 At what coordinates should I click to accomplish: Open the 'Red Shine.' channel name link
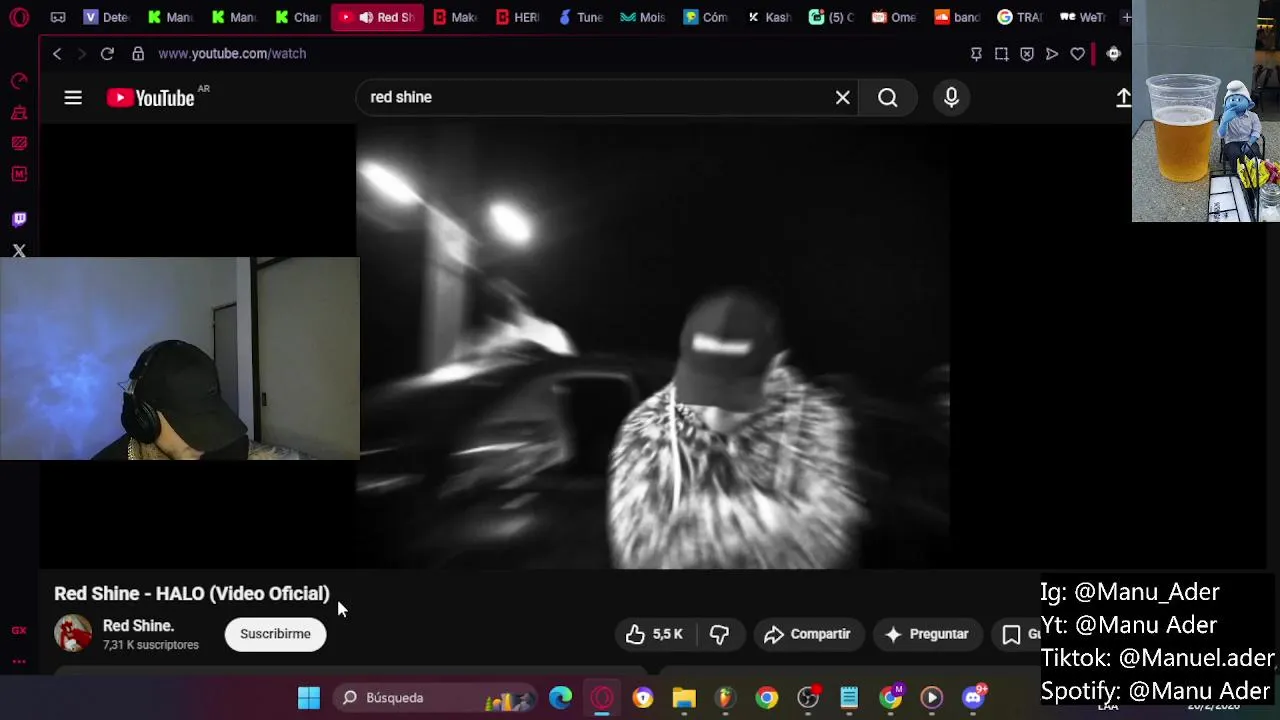pyautogui.click(x=138, y=626)
